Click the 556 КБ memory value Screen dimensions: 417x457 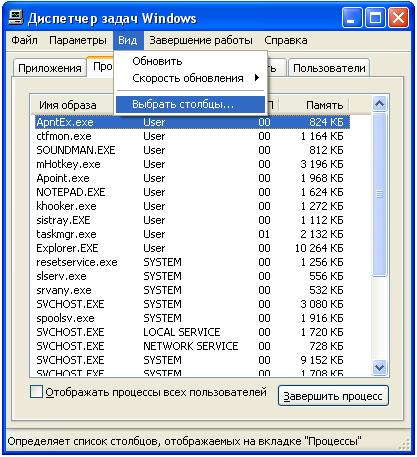[326, 276]
